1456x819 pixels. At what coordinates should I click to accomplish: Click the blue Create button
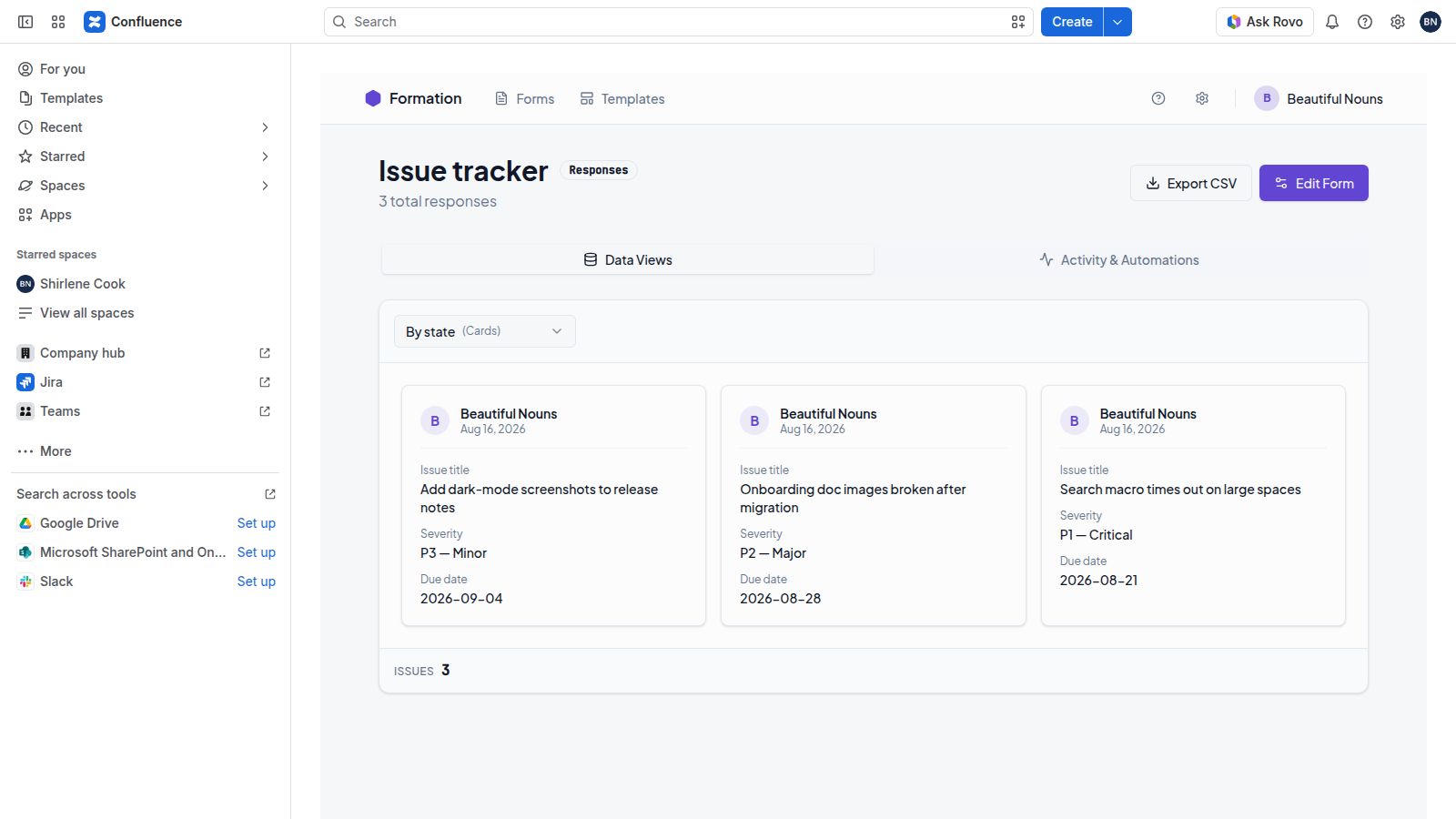pos(1072,22)
